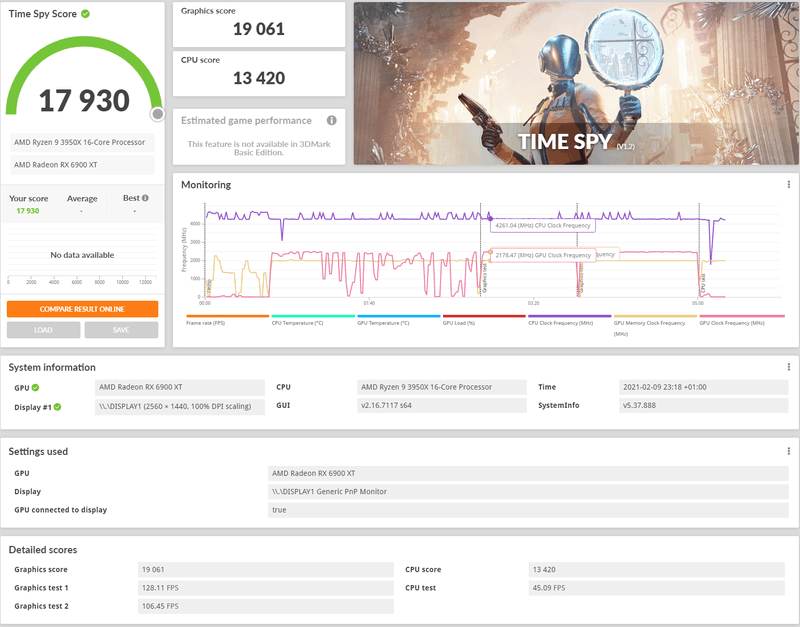800x627 pixels.
Task: Click the Graphics test 2 value 106.45 FPS
Action: pos(266,606)
